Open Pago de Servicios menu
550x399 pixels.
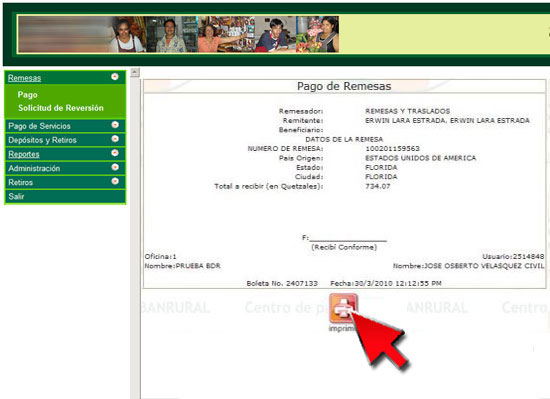point(39,126)
